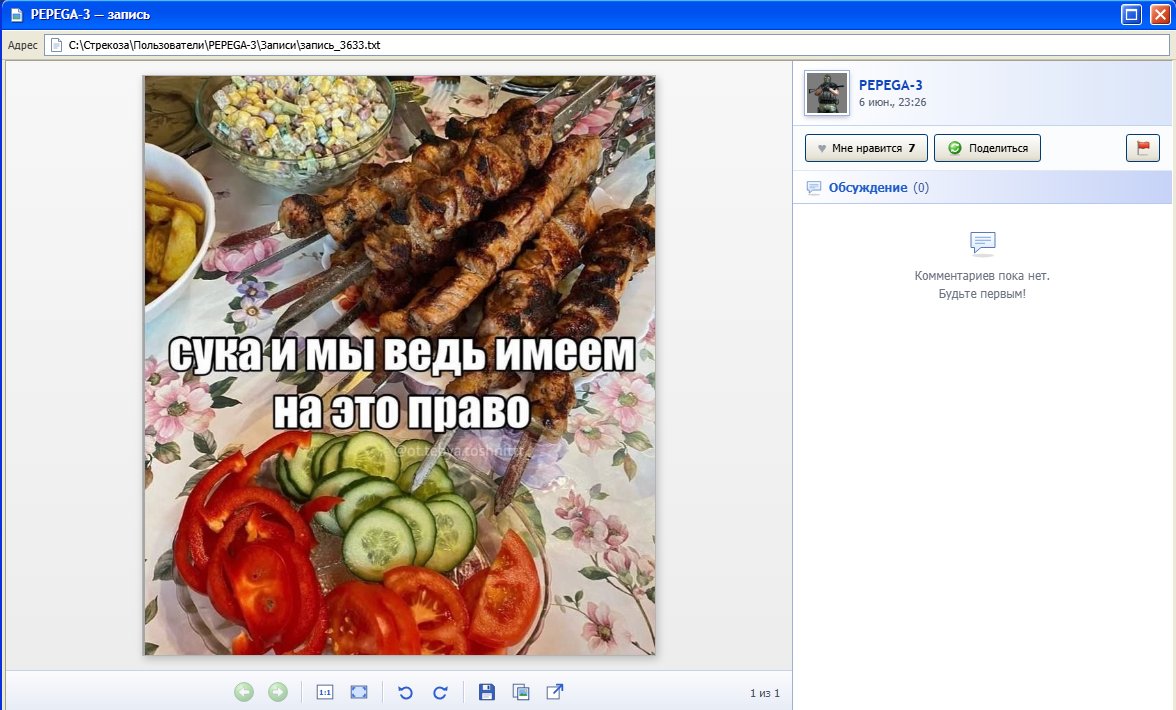Viewport: 1176px width, 710px height.
Task: Save image using floppy disk icon
Action: point(487,692)
